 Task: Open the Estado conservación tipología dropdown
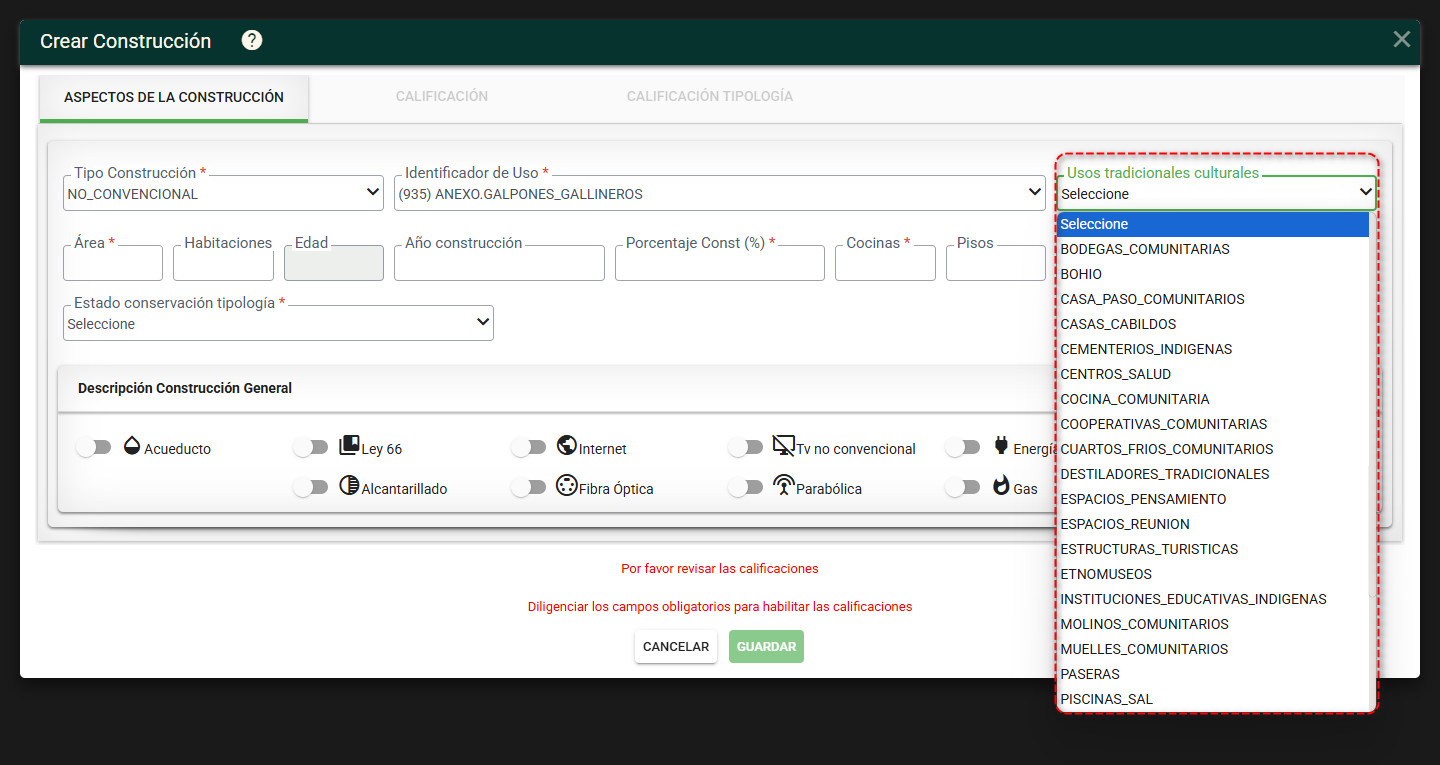pyautogui.click(x=278, y=323)
